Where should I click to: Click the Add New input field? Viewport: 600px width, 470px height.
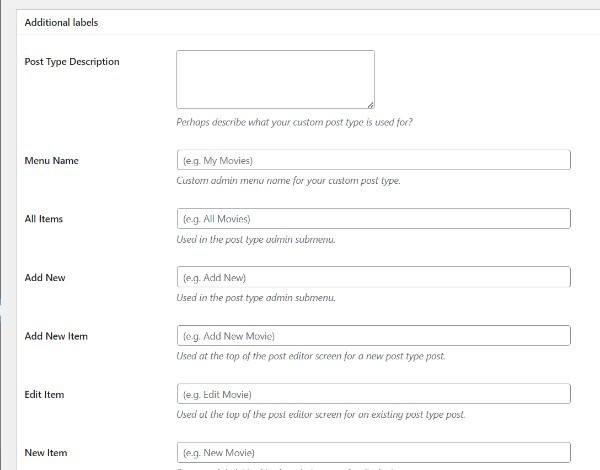374,277
